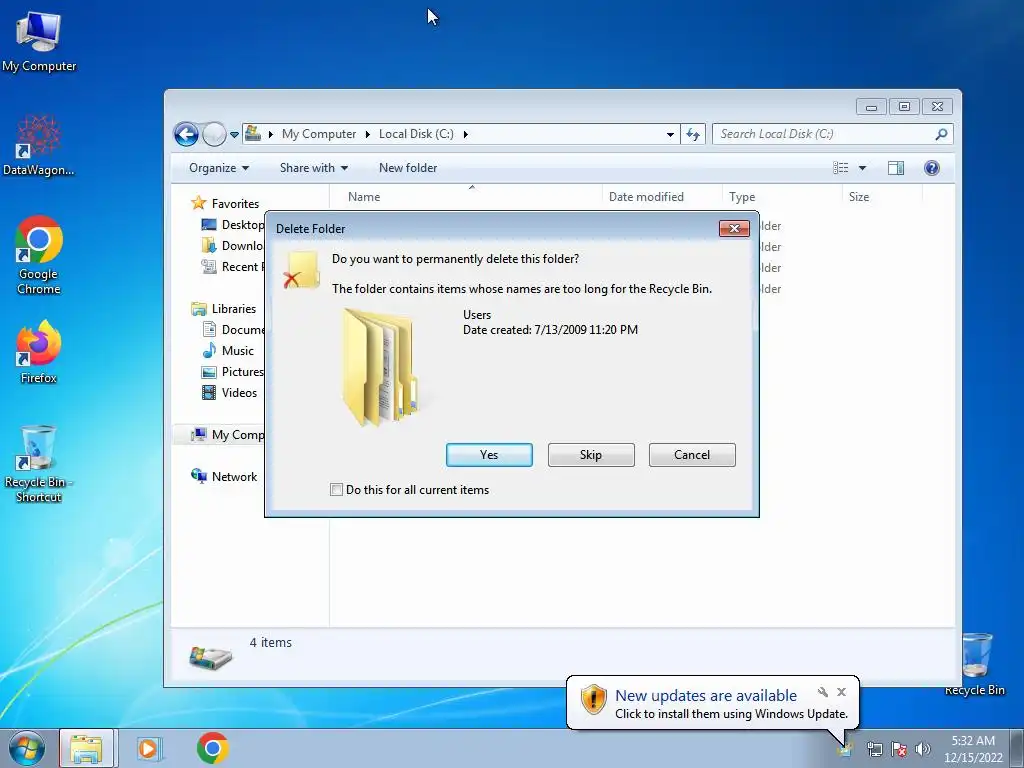
Task: Sort by Type column header
Action: 742,197
